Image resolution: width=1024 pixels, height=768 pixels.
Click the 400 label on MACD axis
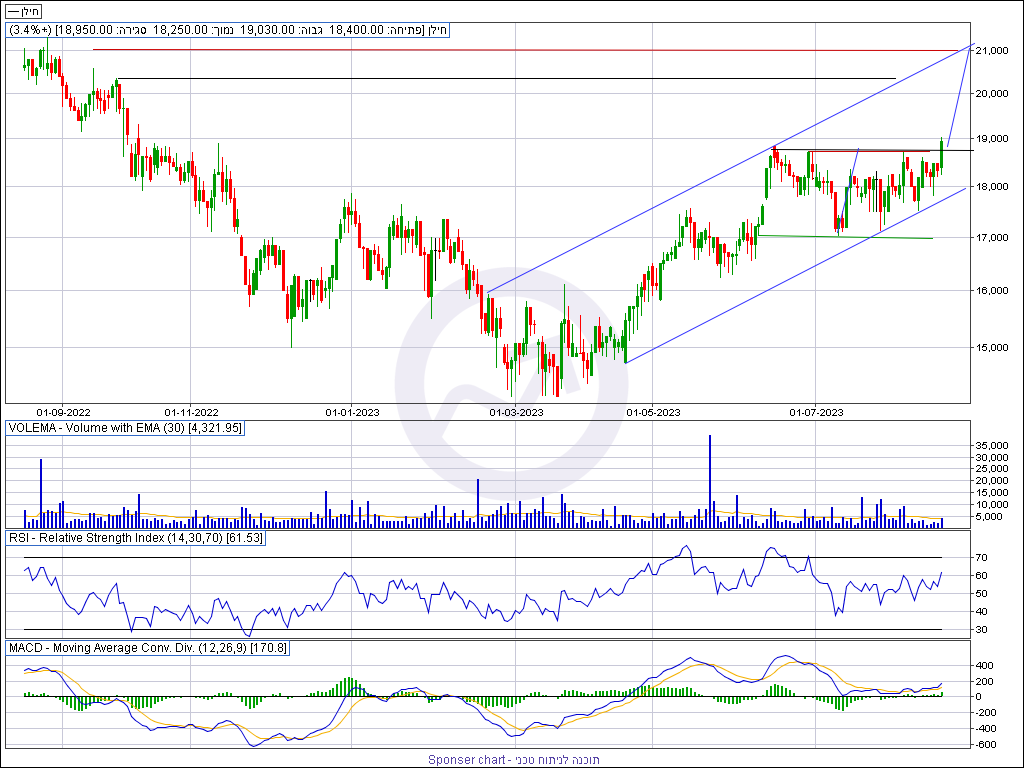coord(985,666)
